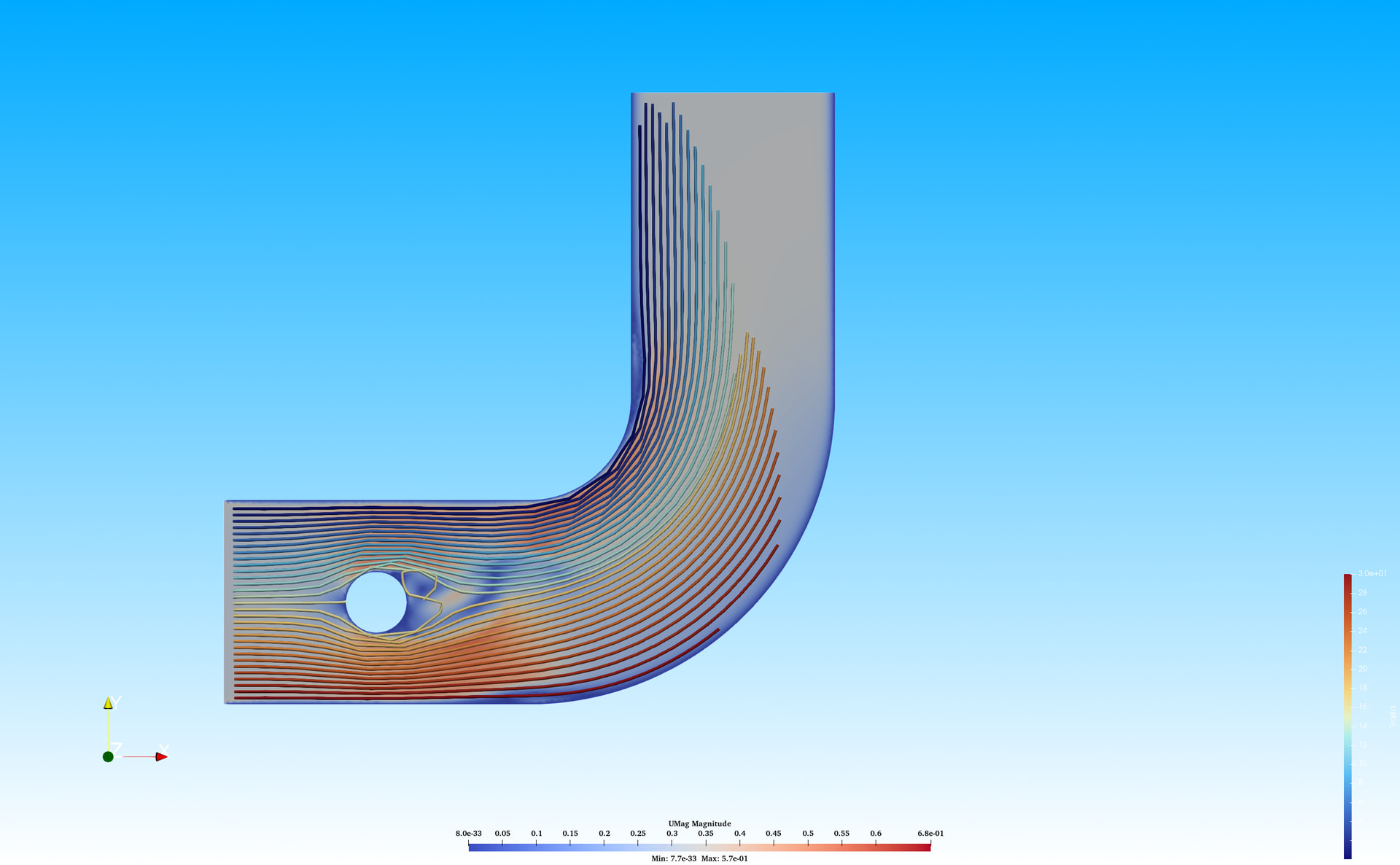Click the 0.1 tick on UMag legend
The height and width of the screenshot is (865, 1400).
click(x=536, y=833)
